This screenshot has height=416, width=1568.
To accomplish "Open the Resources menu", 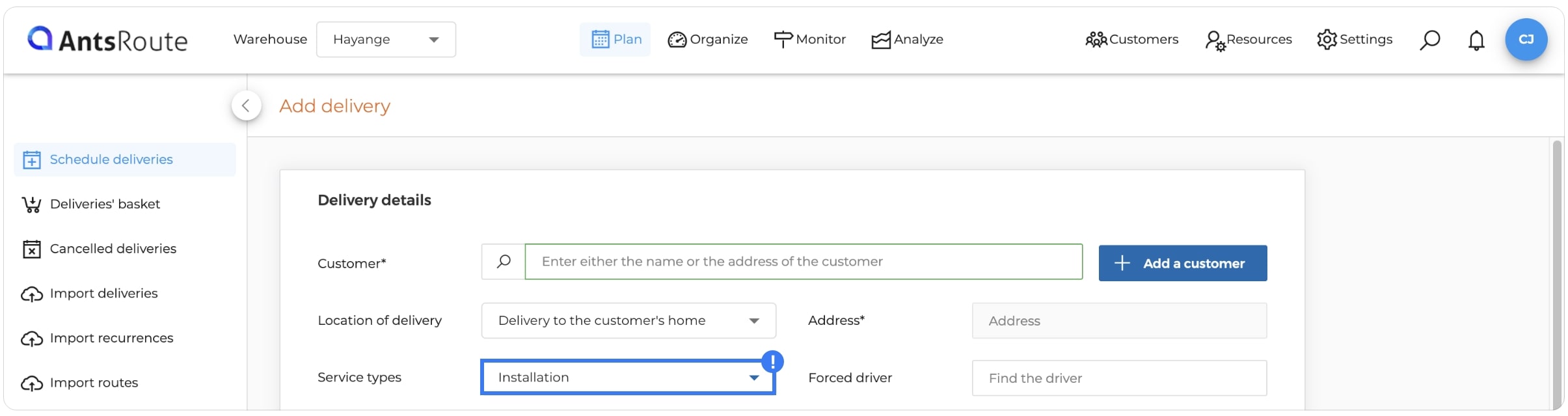I will pyautogui.click(x=1248, y=40).
